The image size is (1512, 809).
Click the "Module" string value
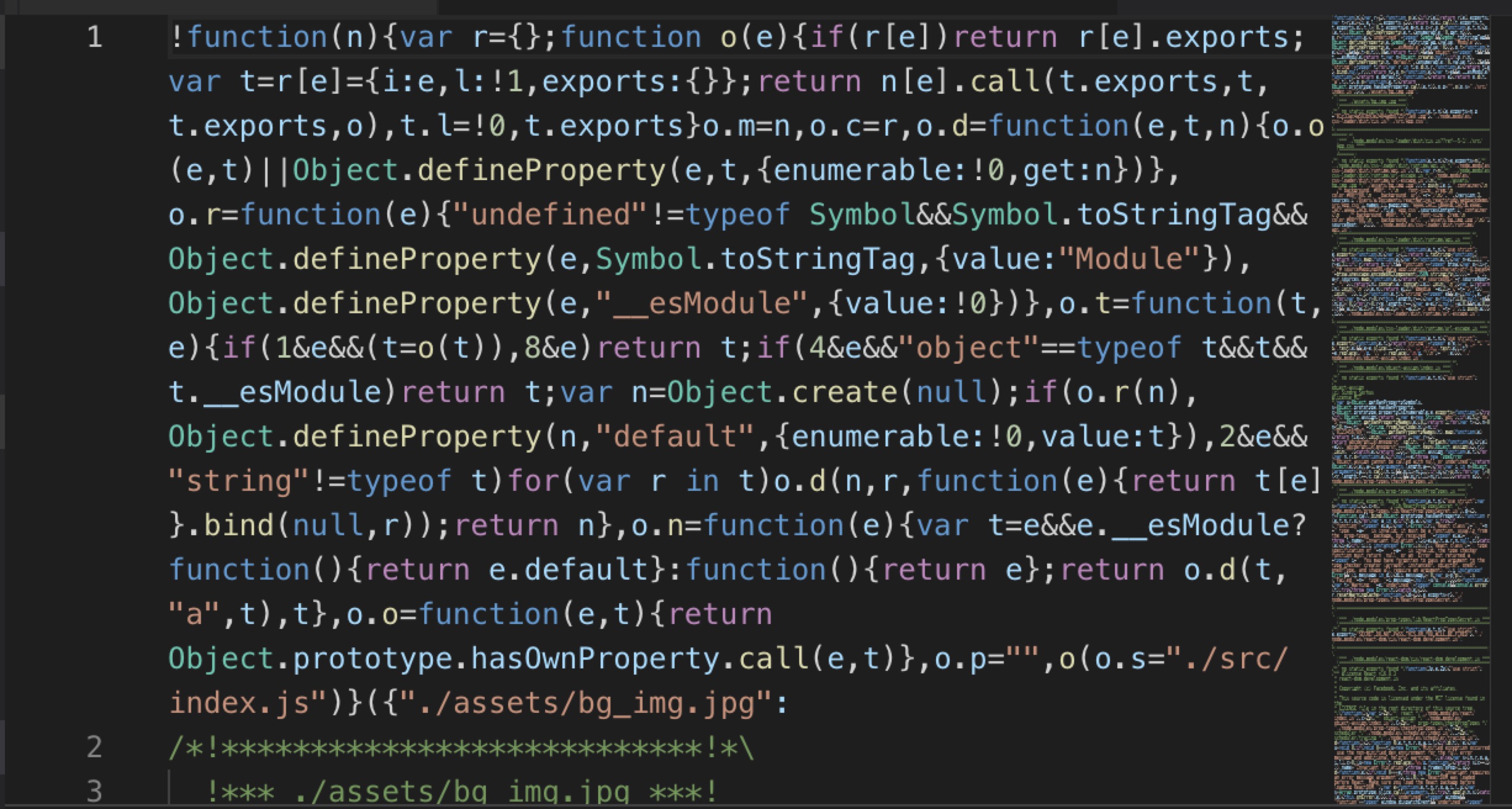point(1128,260)
